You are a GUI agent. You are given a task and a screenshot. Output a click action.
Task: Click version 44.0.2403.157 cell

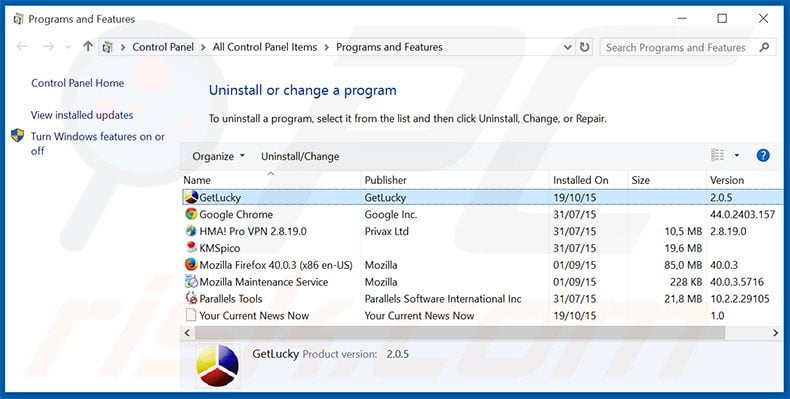pos(743,214)
